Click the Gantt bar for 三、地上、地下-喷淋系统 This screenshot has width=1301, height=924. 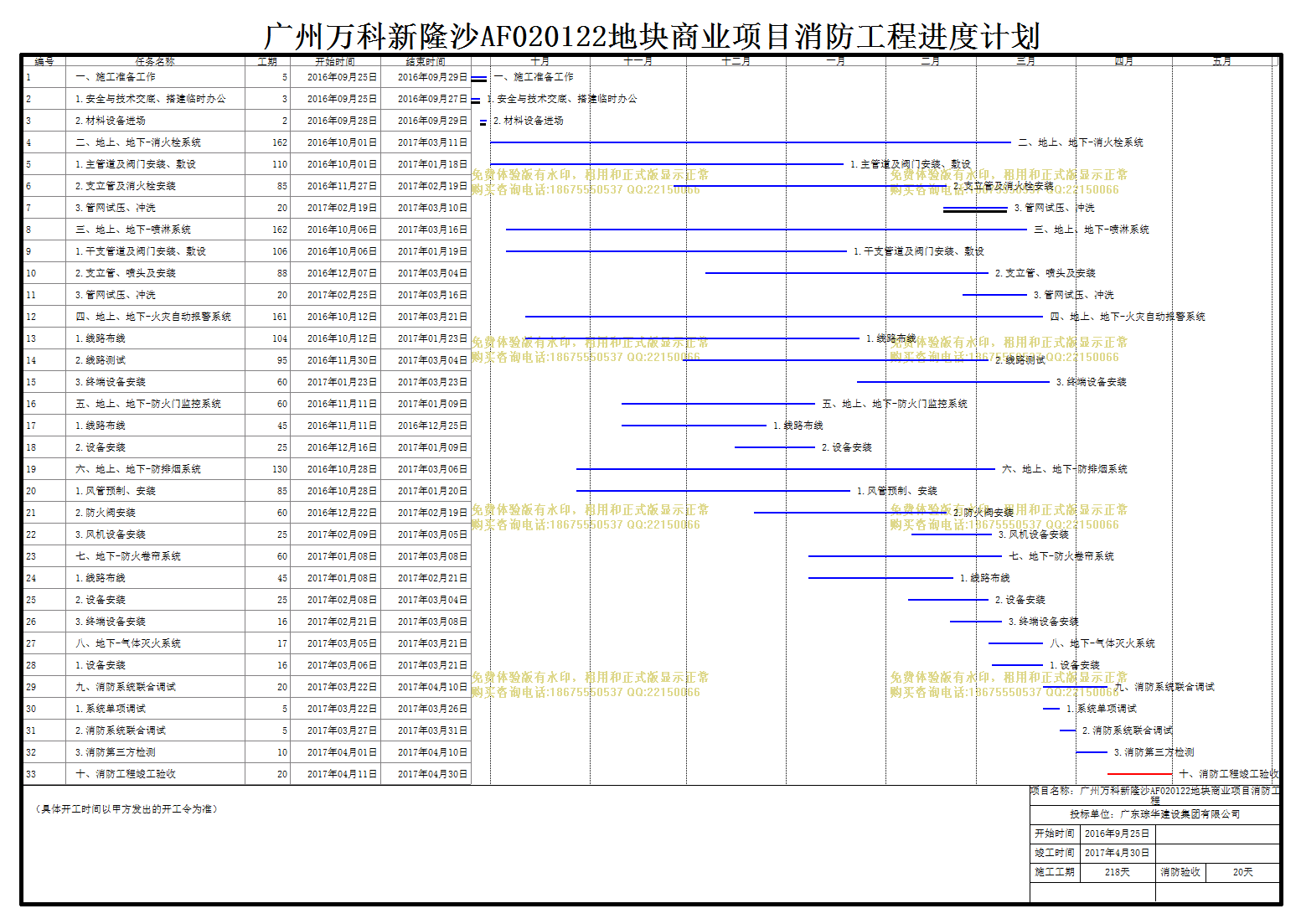(767, 230)
